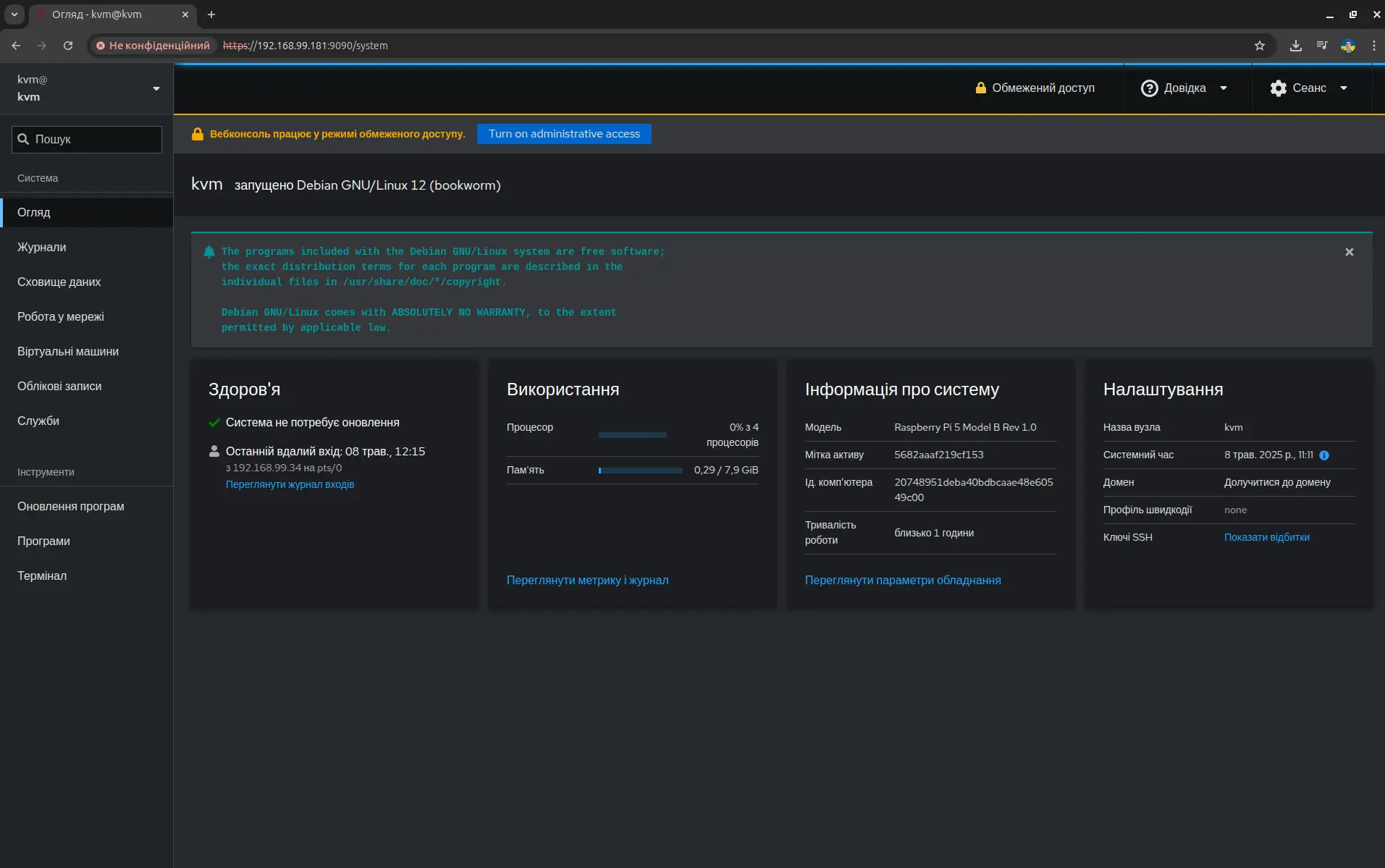Open Віртуальні машини in sidebar
Image resolution: width=1385 pixels, height=868 pixels.
[68, 351]
